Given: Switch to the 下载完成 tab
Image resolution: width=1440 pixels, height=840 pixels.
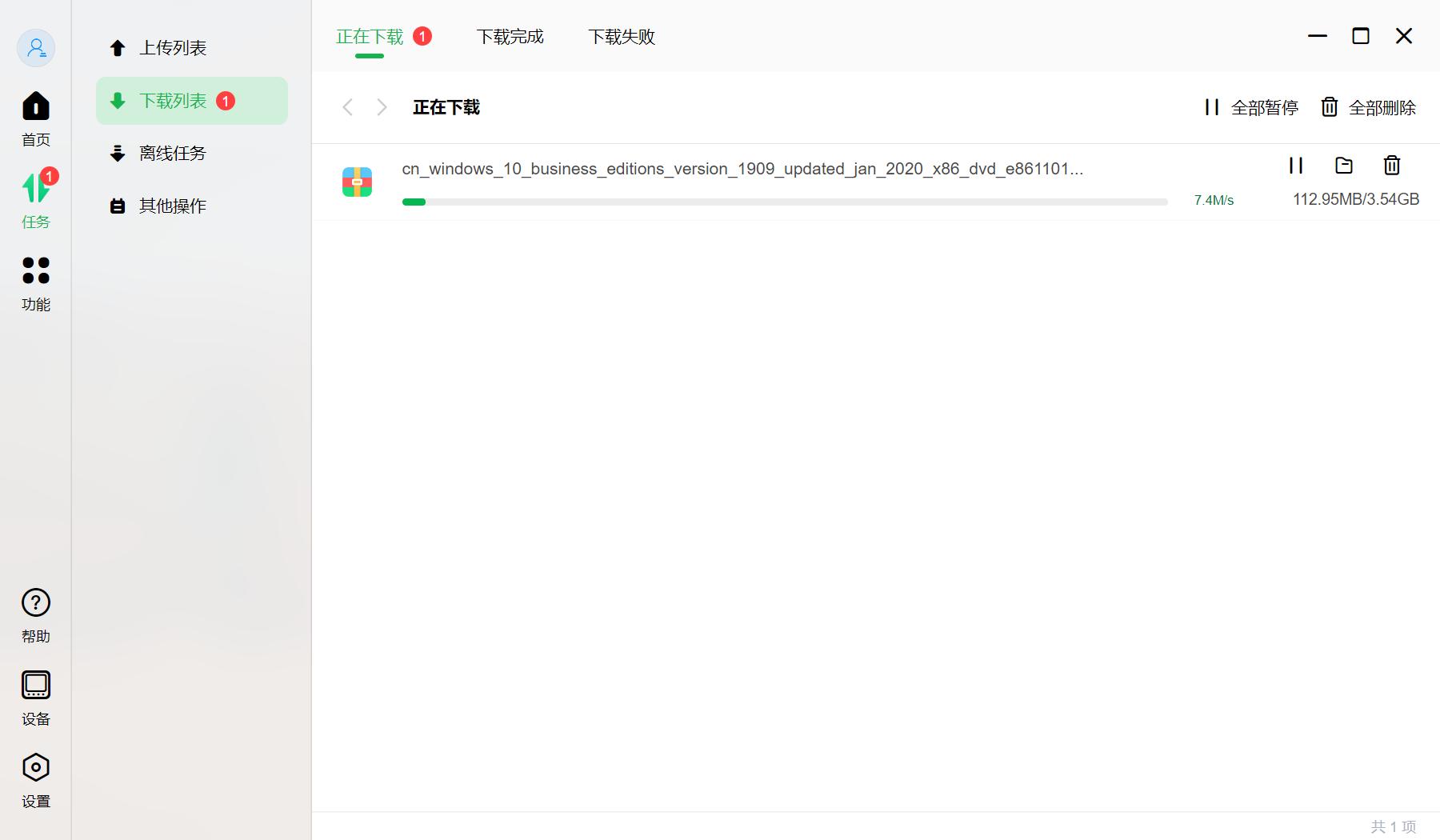Looking at the screenshot, I should (510, 36).
